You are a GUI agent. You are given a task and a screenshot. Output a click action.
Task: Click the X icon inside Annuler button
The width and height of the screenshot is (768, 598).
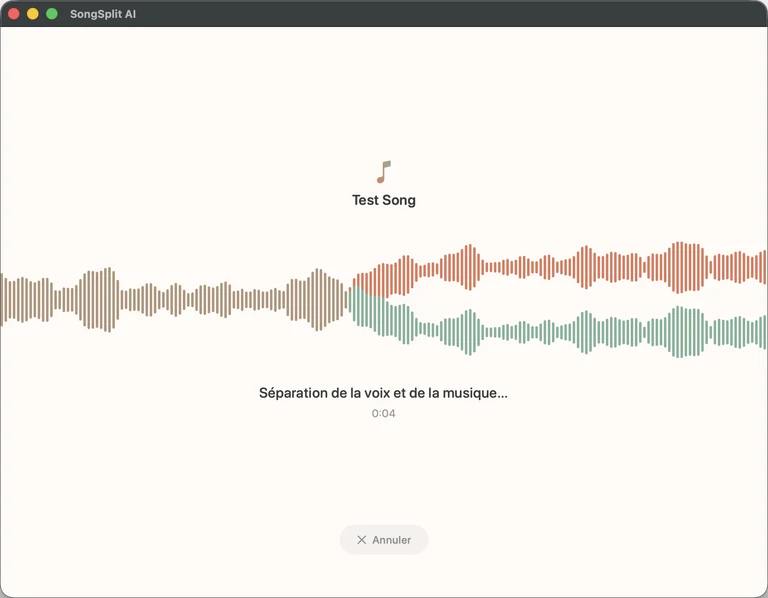[x=361, y=540]
